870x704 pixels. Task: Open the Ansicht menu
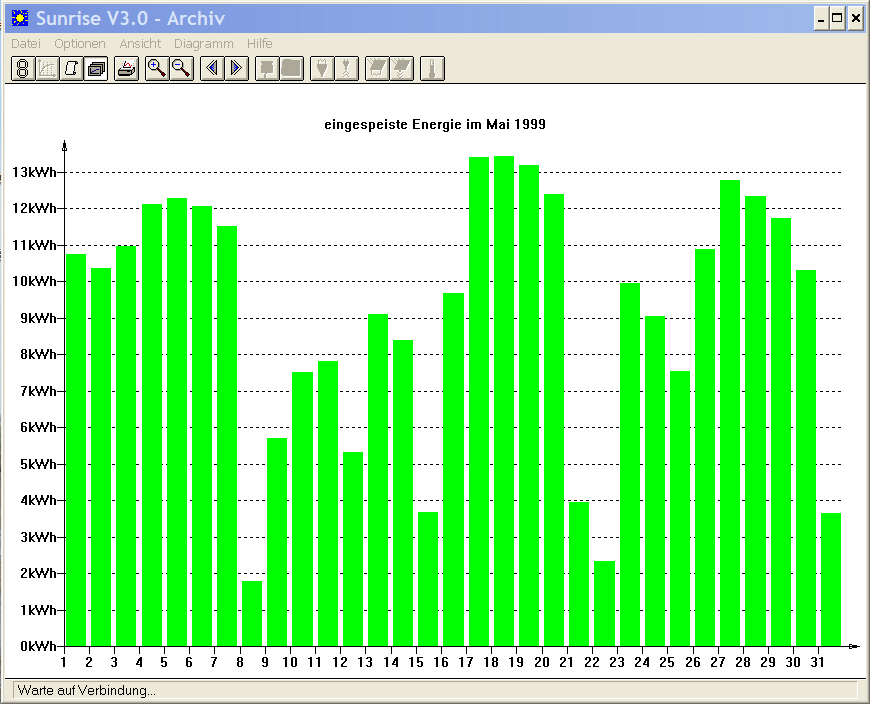[x=140, y=43]
